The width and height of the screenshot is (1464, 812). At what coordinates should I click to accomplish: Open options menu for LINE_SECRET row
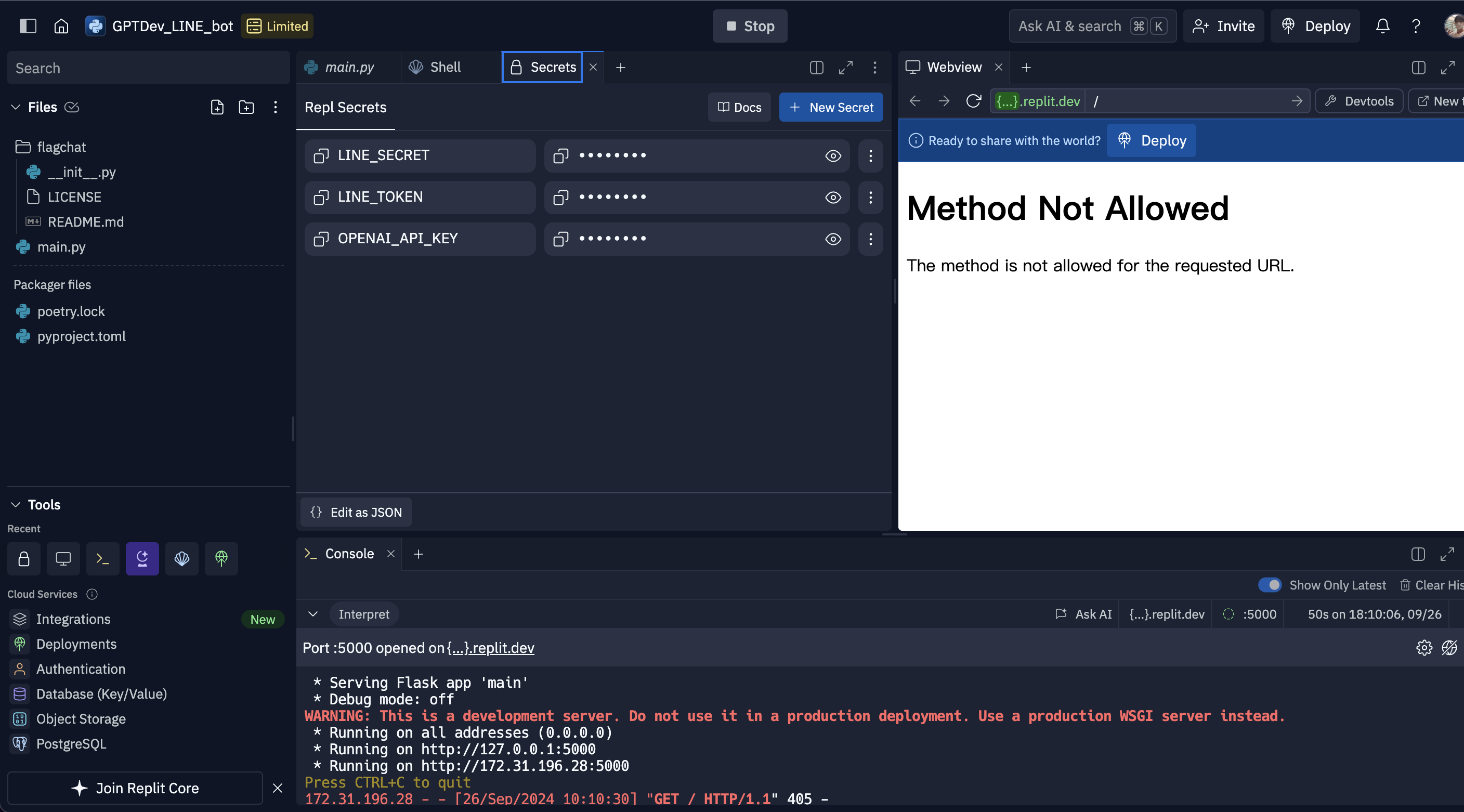tap(870, 156)
